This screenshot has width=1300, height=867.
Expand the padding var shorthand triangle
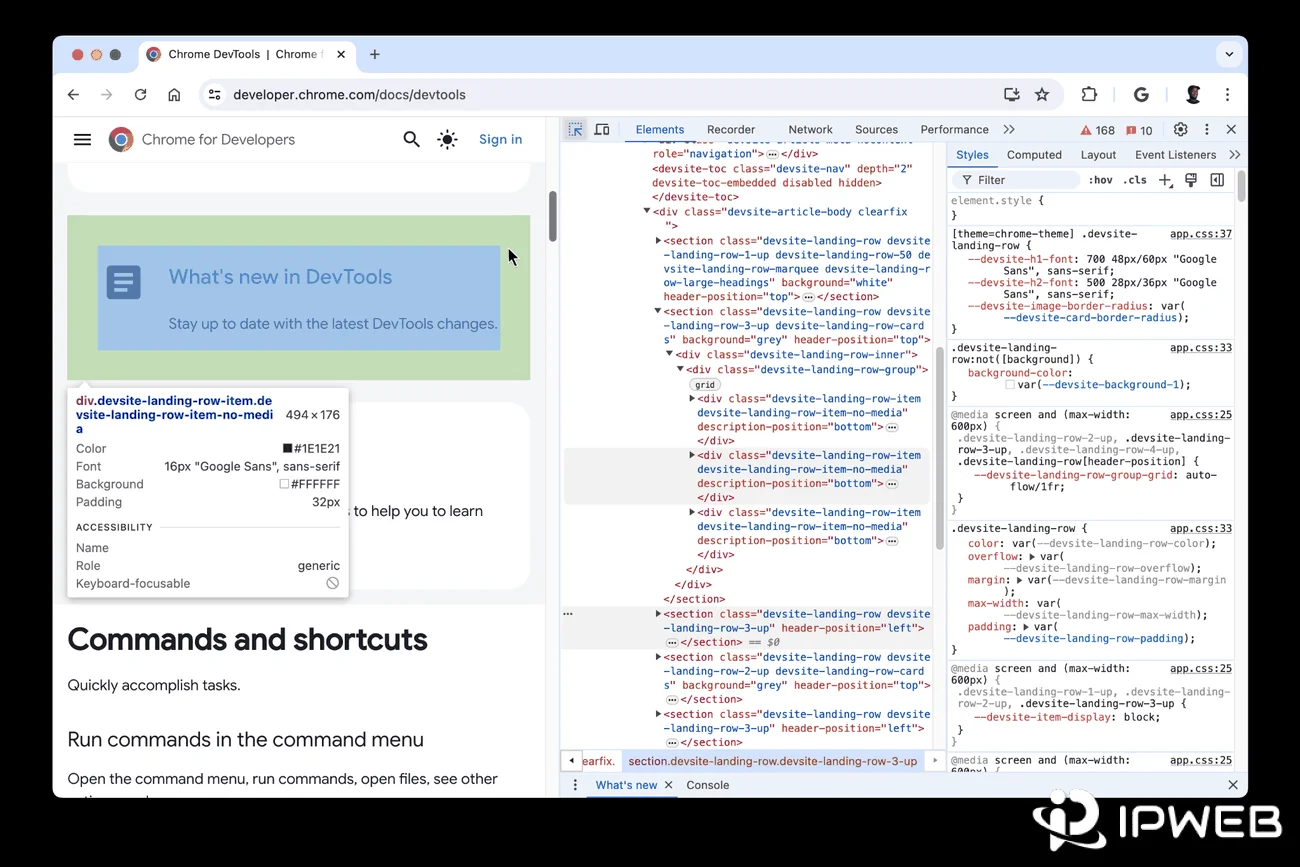(x=1025, y=627)
